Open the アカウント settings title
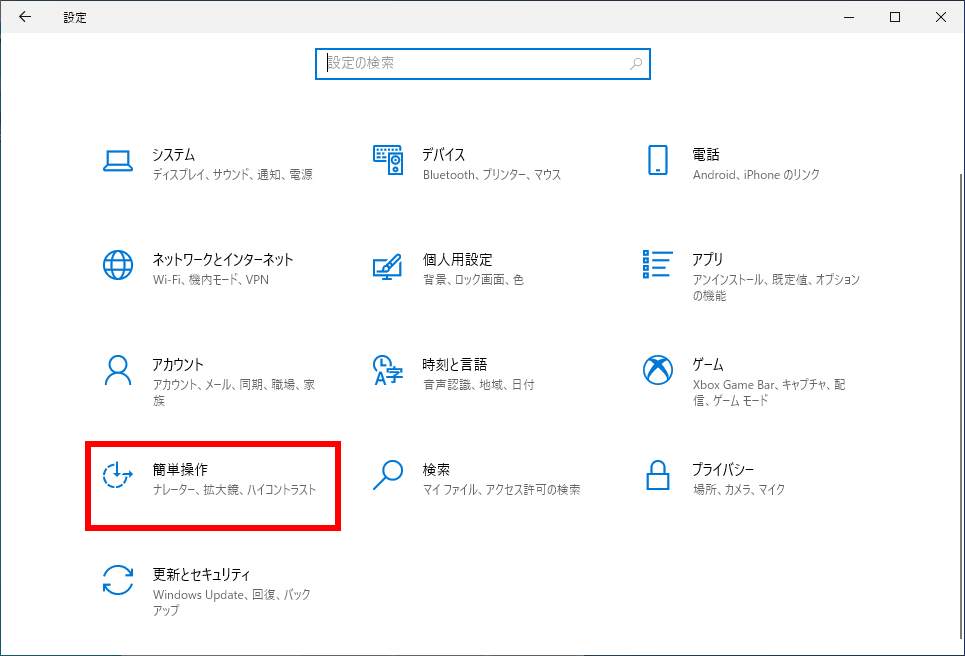 (178, 365)
